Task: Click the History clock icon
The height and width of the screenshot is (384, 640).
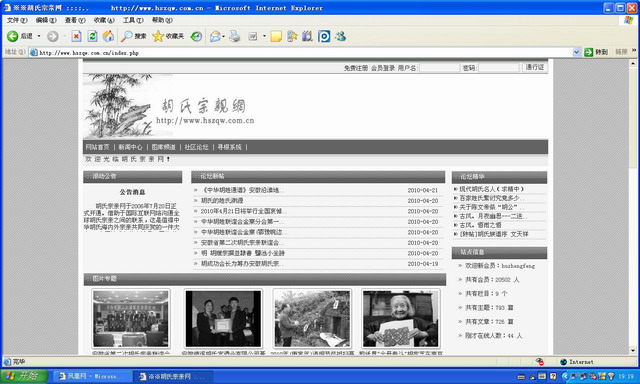Action: pyautogui.click(x=196, y=36)
